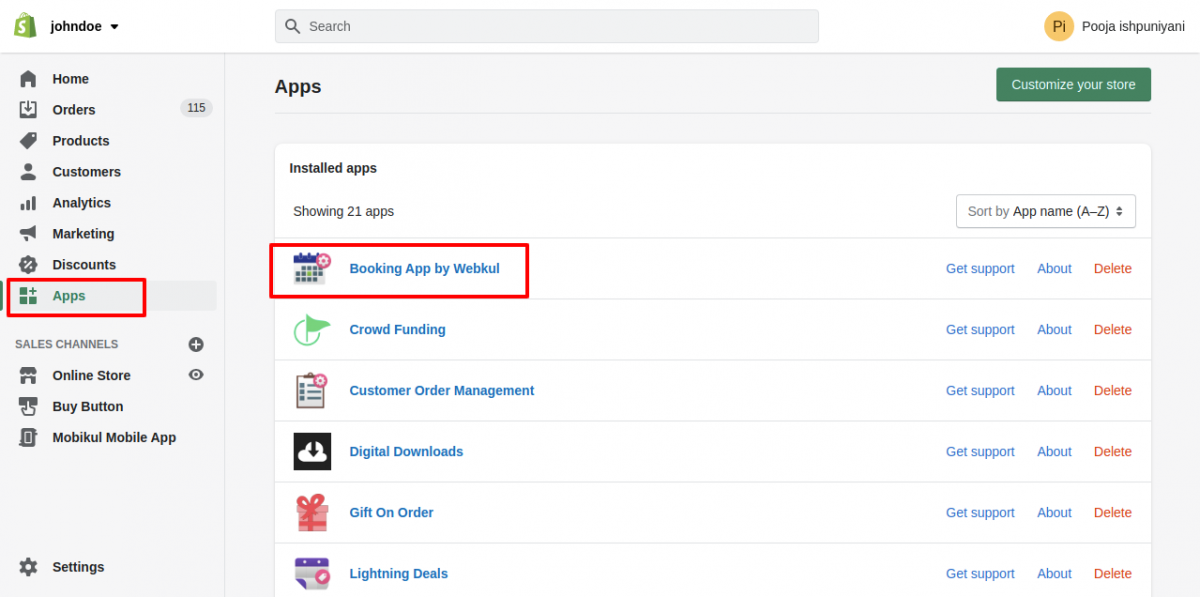1200x597 pixels.
Task: Click inside the Search field
Action: click(547, 25)
